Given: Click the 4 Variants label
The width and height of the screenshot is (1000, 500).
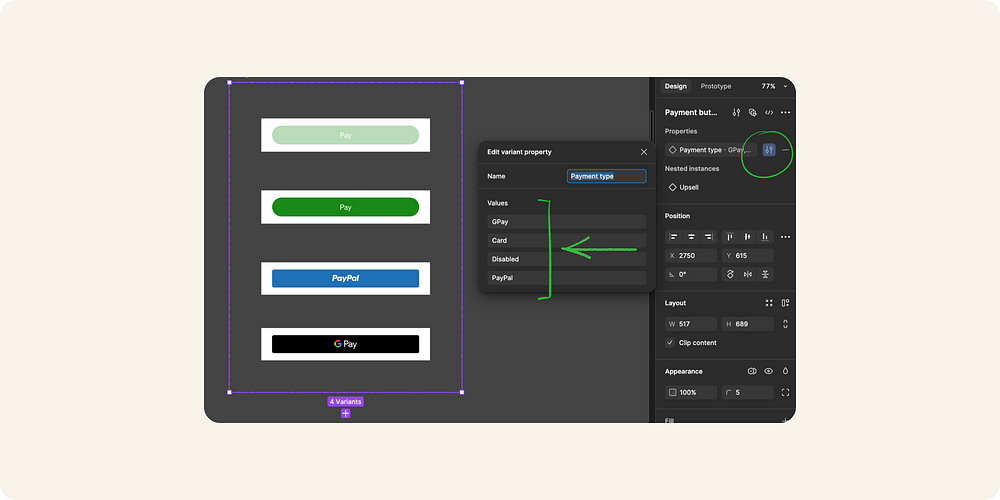Looking at the screenshot, I should (346, 402).
